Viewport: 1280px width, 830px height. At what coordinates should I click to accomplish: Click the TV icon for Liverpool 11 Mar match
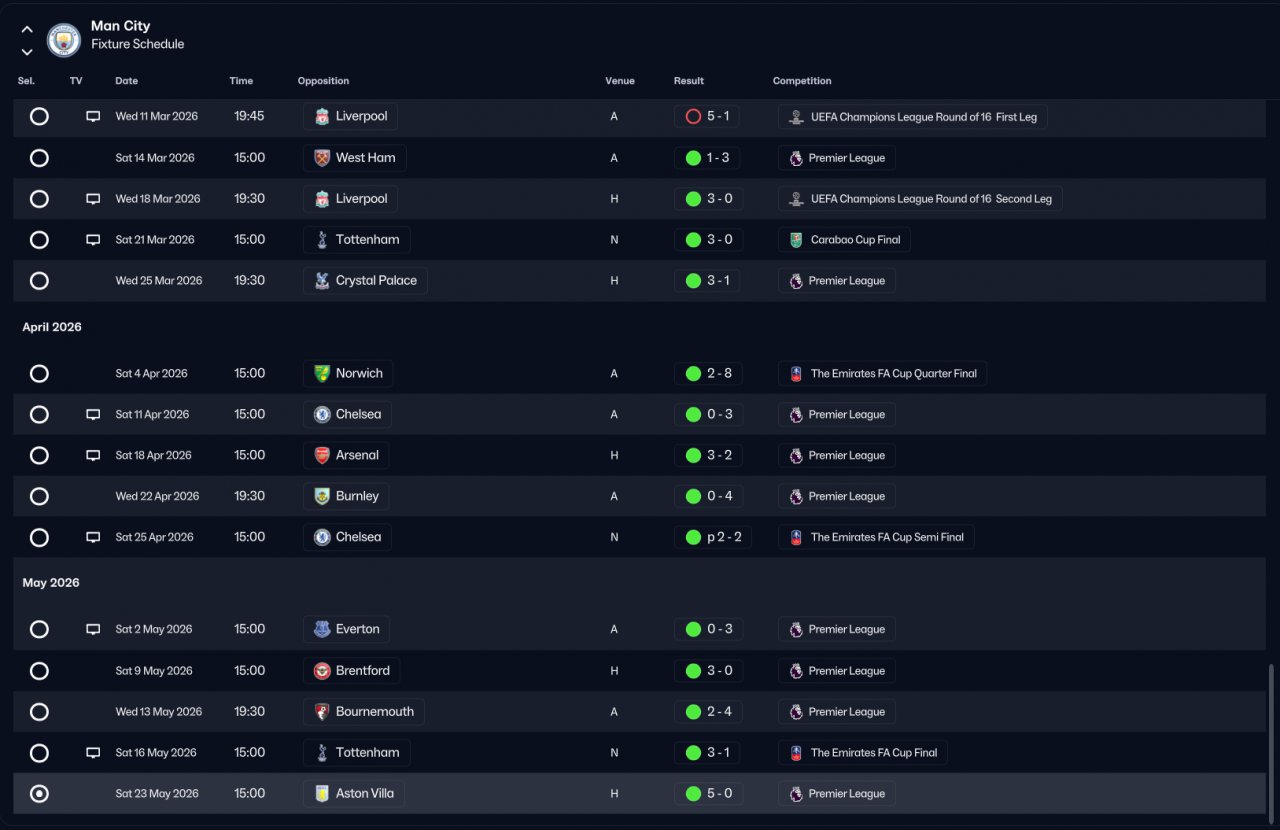click(93, 117)
